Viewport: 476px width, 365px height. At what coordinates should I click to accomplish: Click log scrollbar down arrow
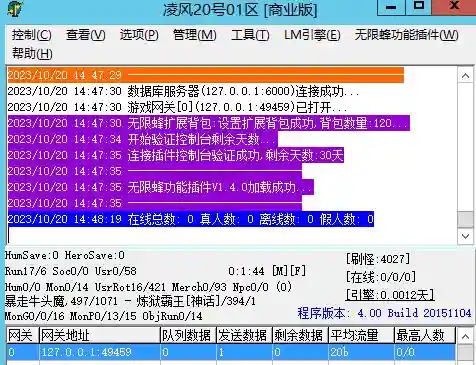point(465,236)
